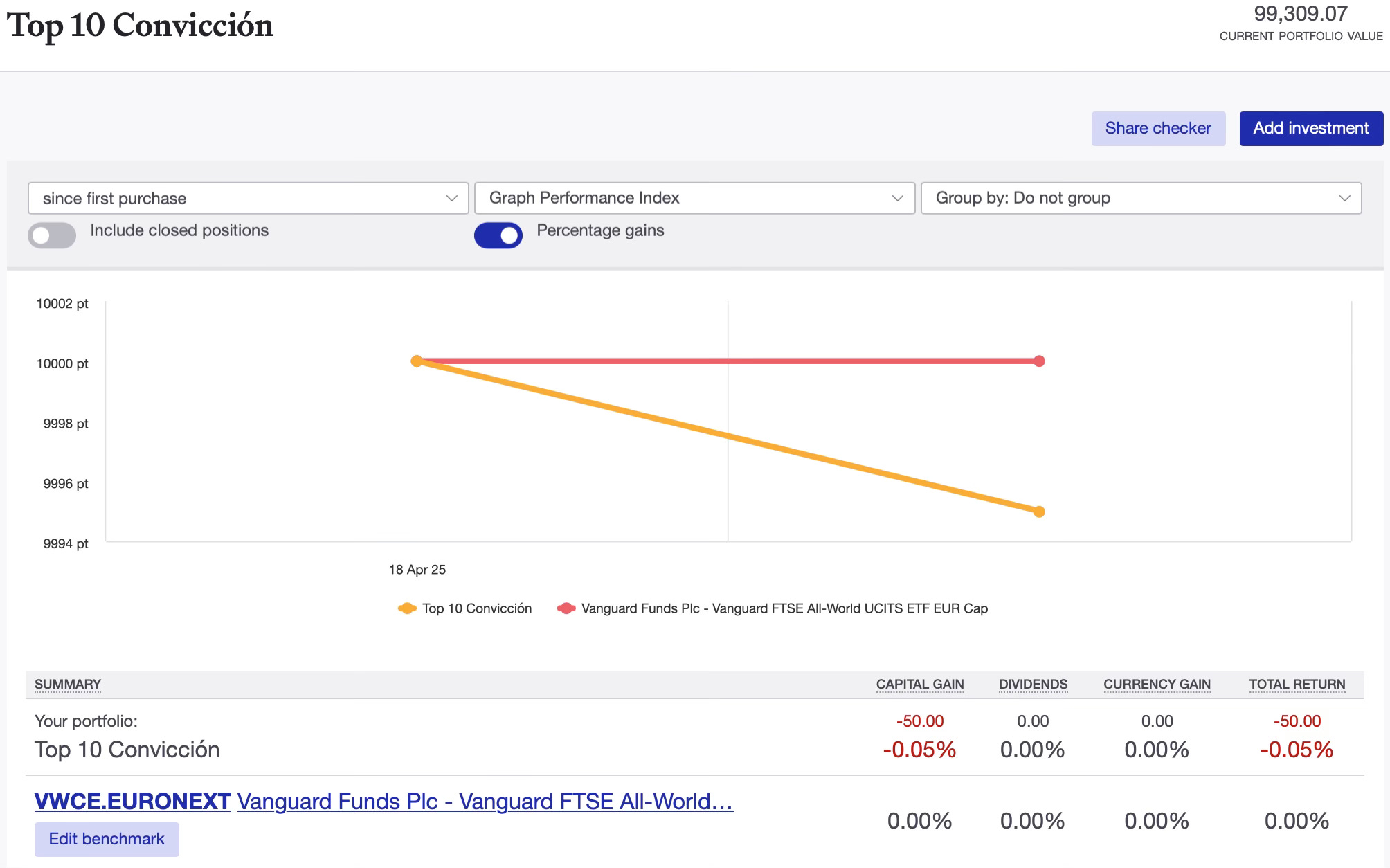Screen dimensions: 1390x868
Task: Open the 'since first purchase' period dropdown
Action: (248, 199)
